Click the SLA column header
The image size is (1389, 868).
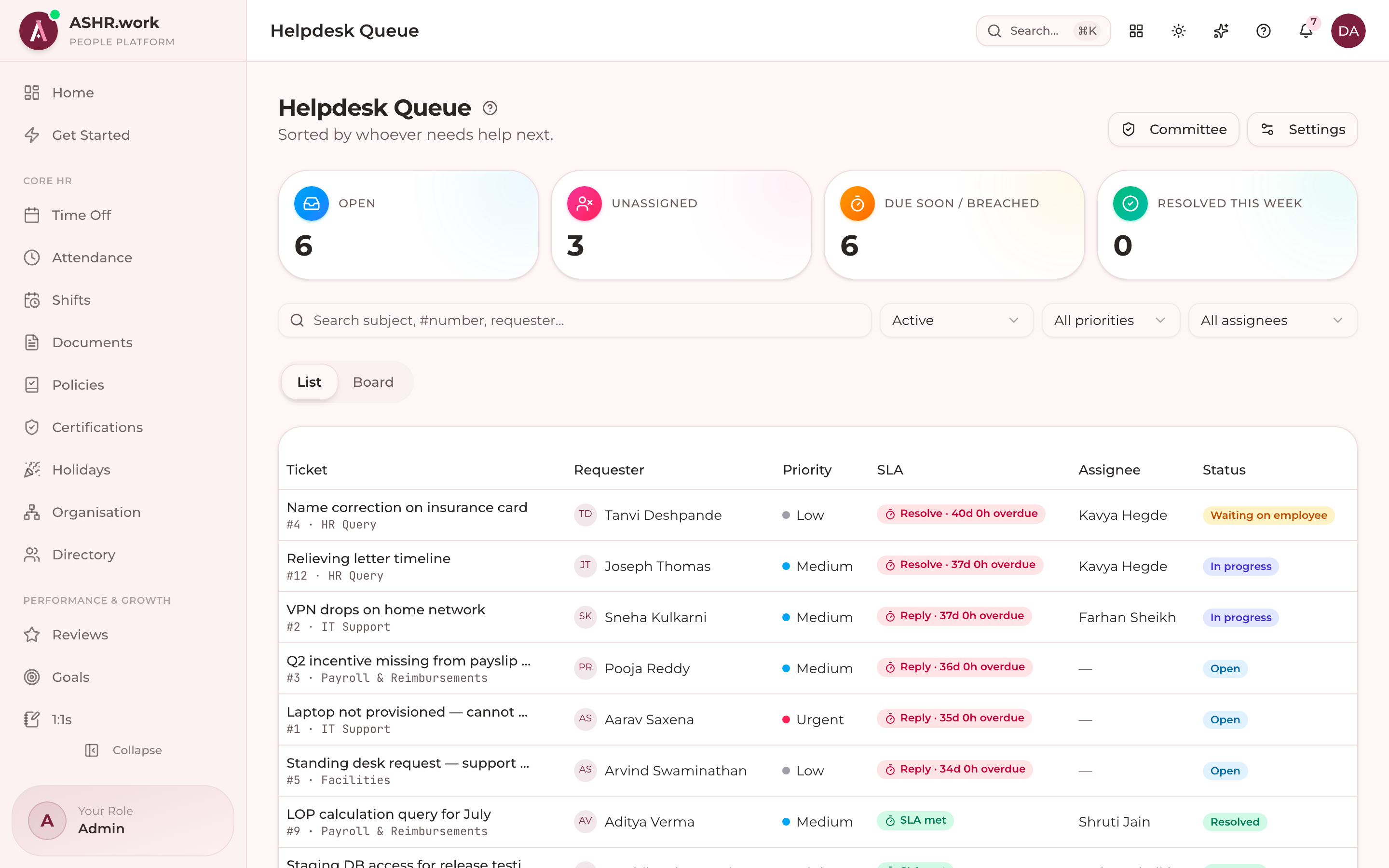(890, 470)
